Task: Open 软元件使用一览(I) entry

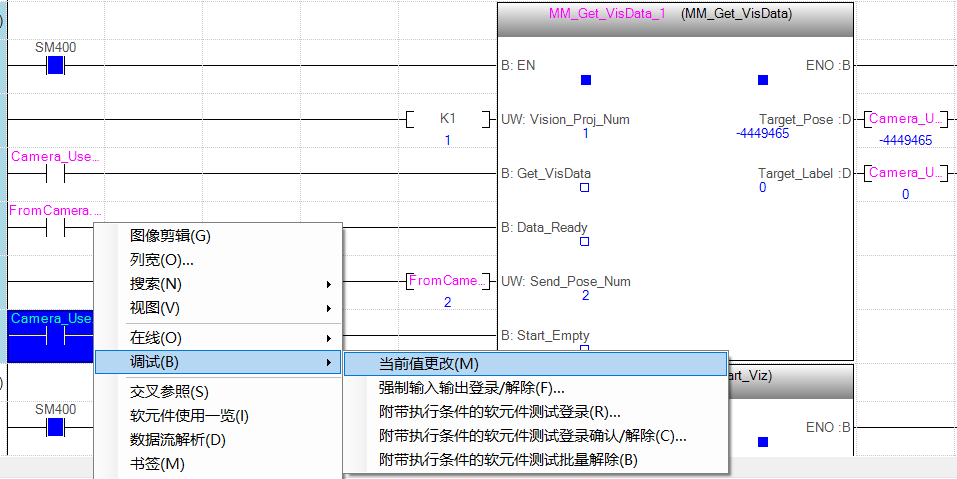Action: (218, 416)
